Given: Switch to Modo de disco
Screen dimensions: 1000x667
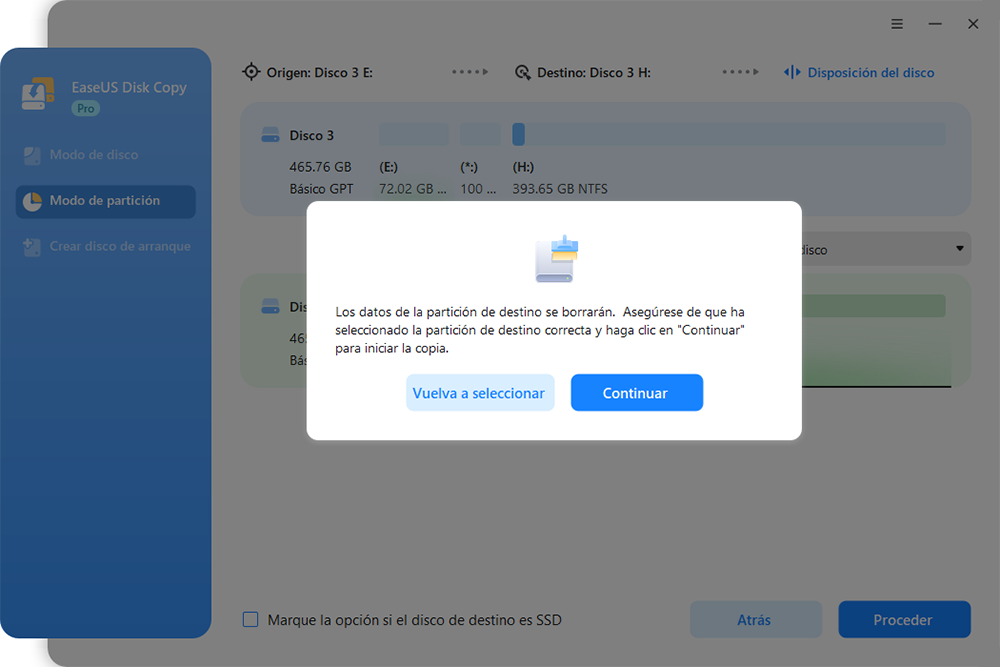Looking at the screenshot, I should [94, 155].
